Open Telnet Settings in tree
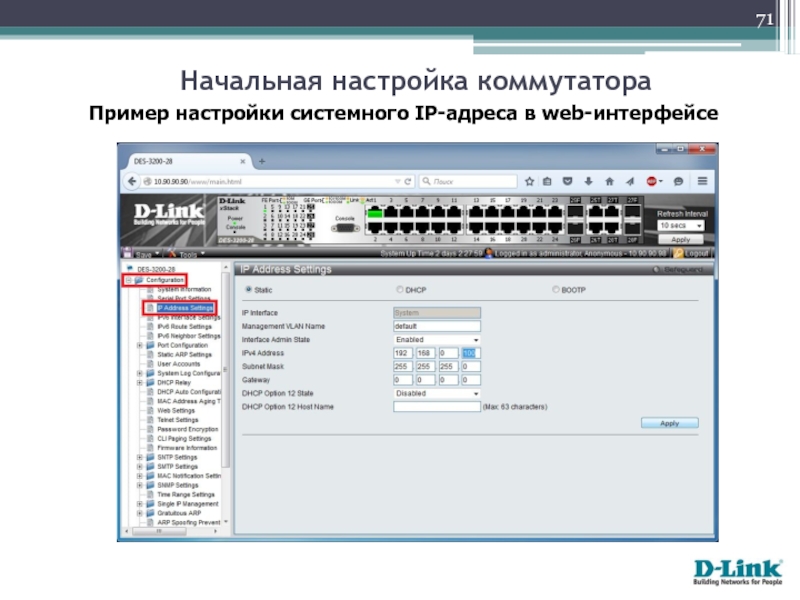The width and height of the screenshot is (800, 600). click(178, 420)
